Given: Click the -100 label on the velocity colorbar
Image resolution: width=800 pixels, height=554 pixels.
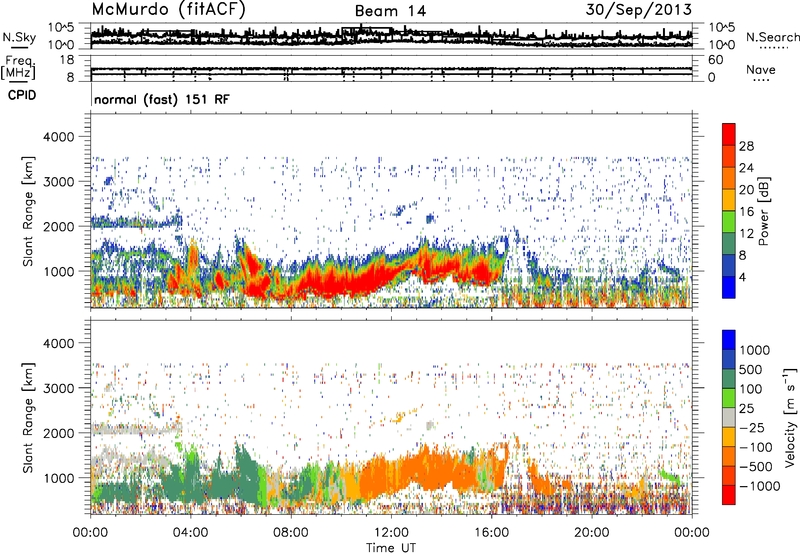Looking at the screenshot, I should (756, 447).
